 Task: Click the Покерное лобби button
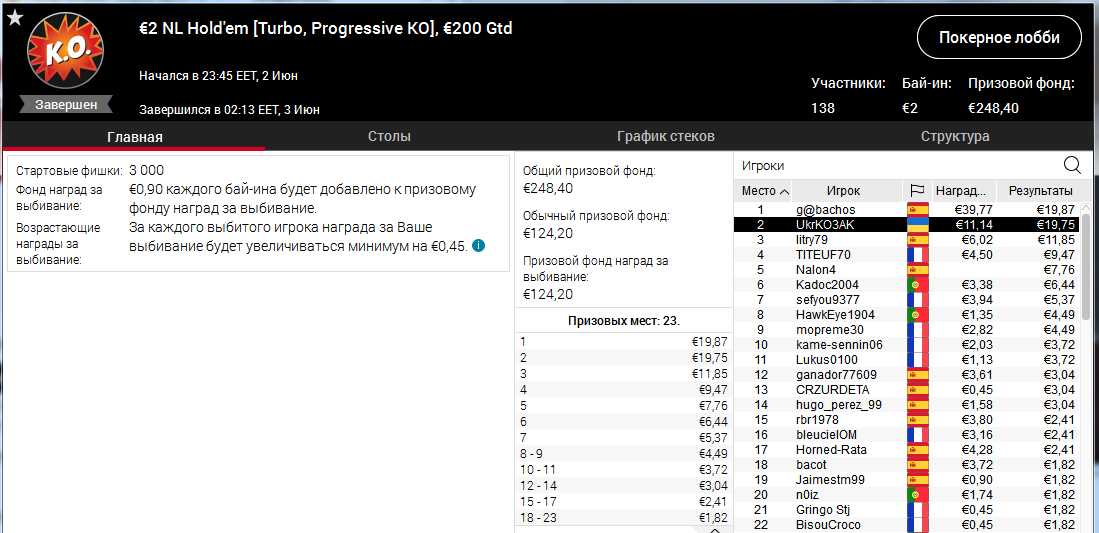tap(999, 38)
